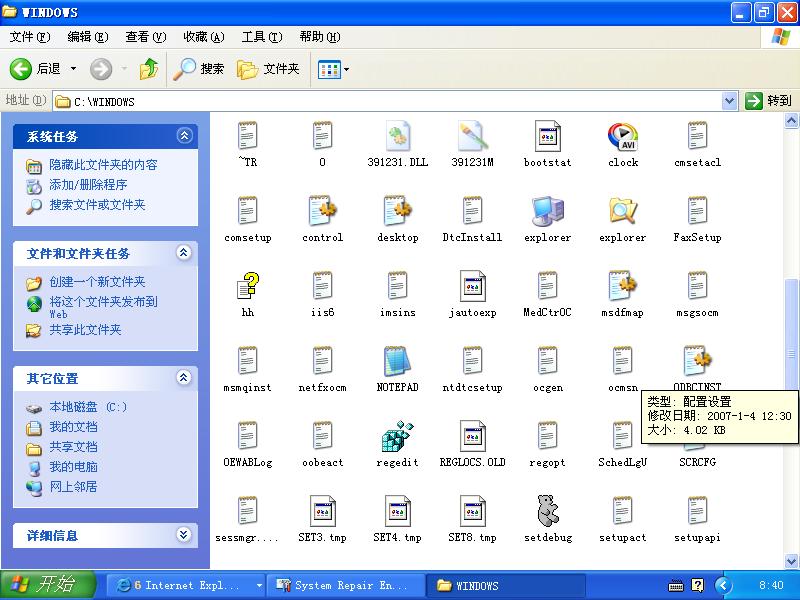
Task: Select the NOTEPAD application icon
Action: (397, 361)
